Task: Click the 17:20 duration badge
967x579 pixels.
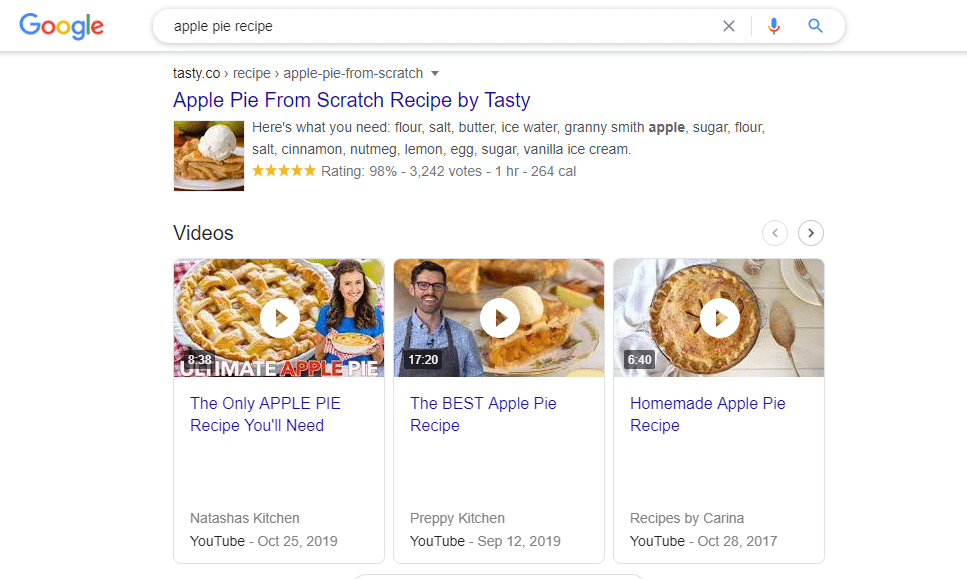Action: coord(423,360)
